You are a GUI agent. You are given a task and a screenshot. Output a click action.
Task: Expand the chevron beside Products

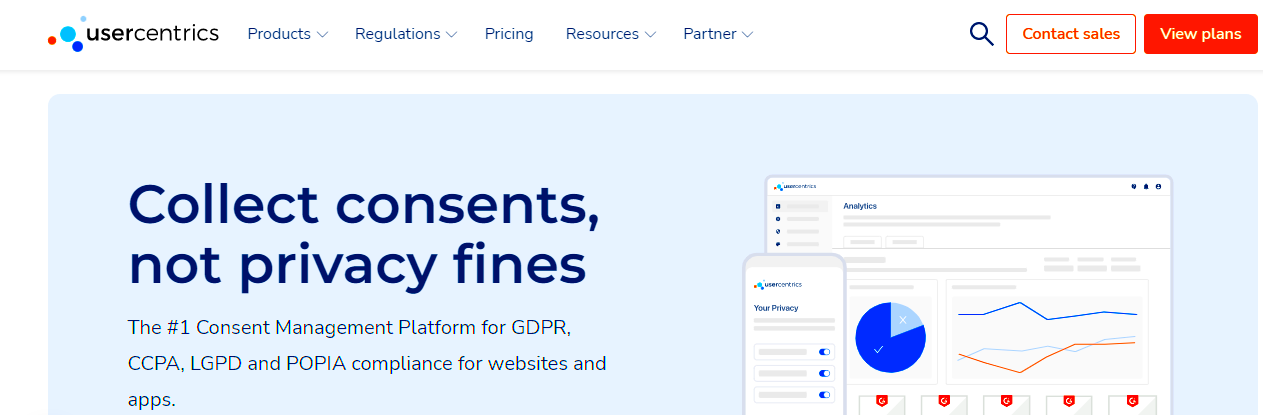pos(322,35)
